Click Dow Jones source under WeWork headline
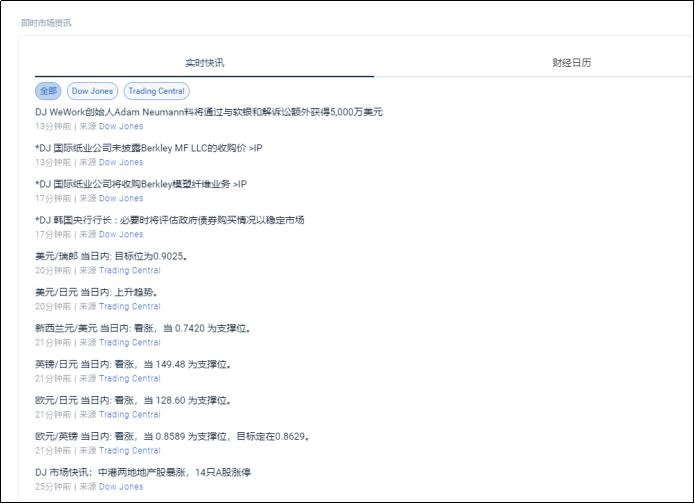The width and height of the screenshot is (695, 504). pos(120,127)
